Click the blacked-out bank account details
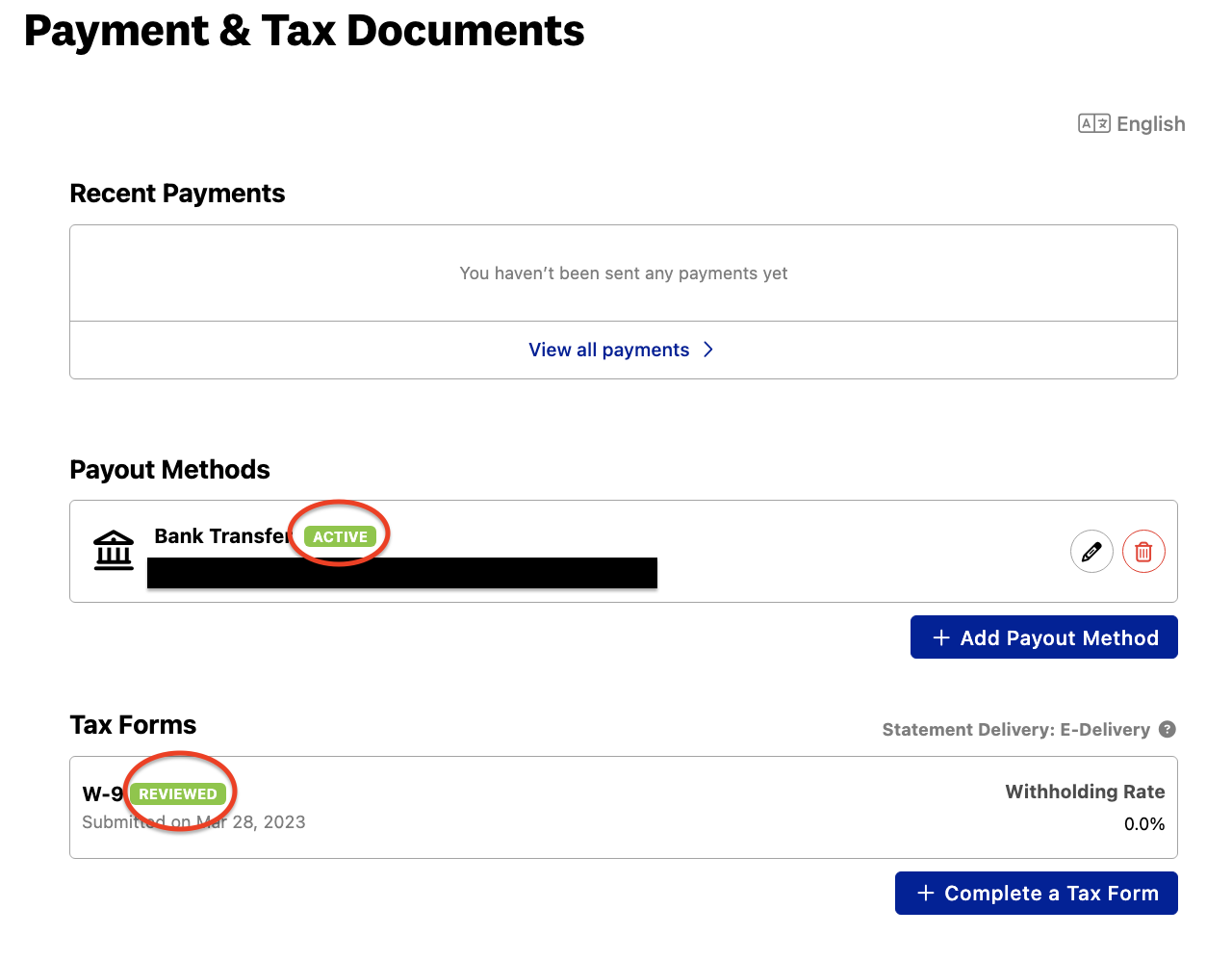1232x961 pixels. (x=402, y=573)
